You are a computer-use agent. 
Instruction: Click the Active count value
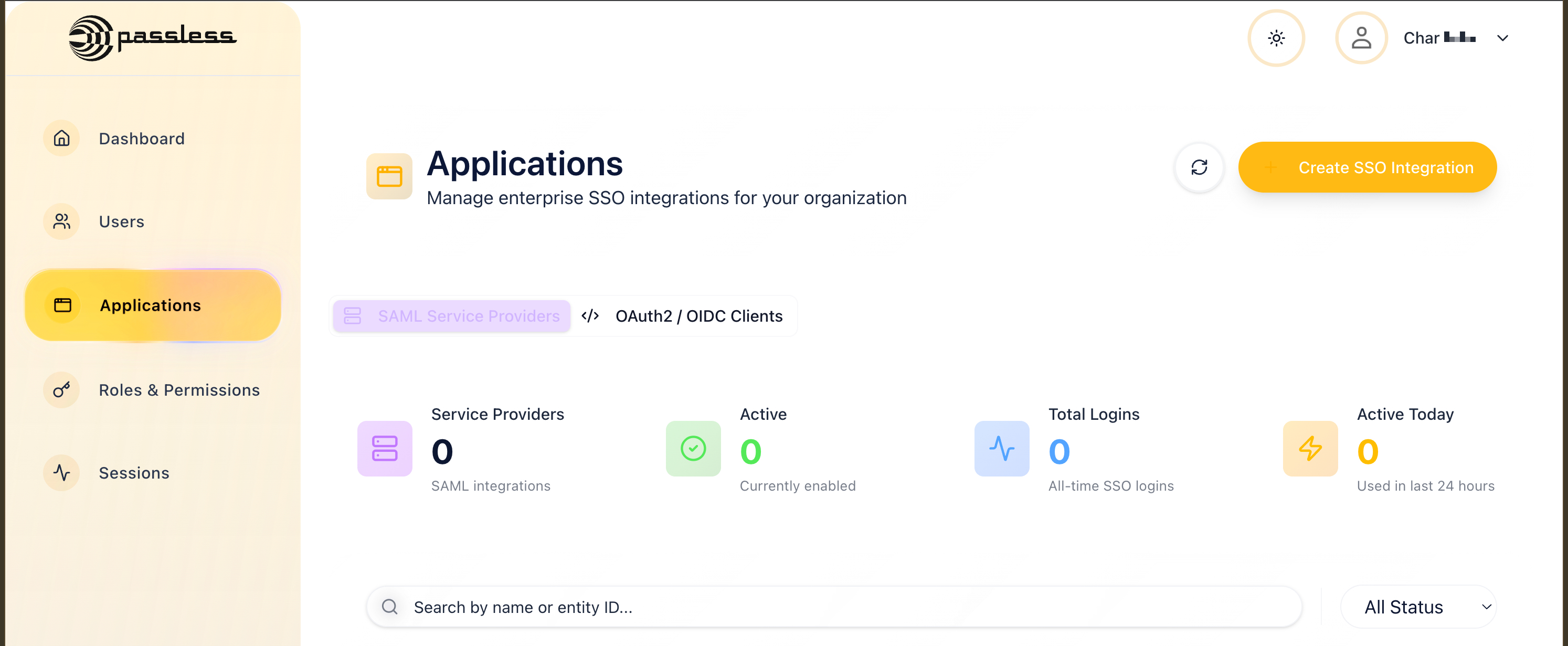click(750, 451)
